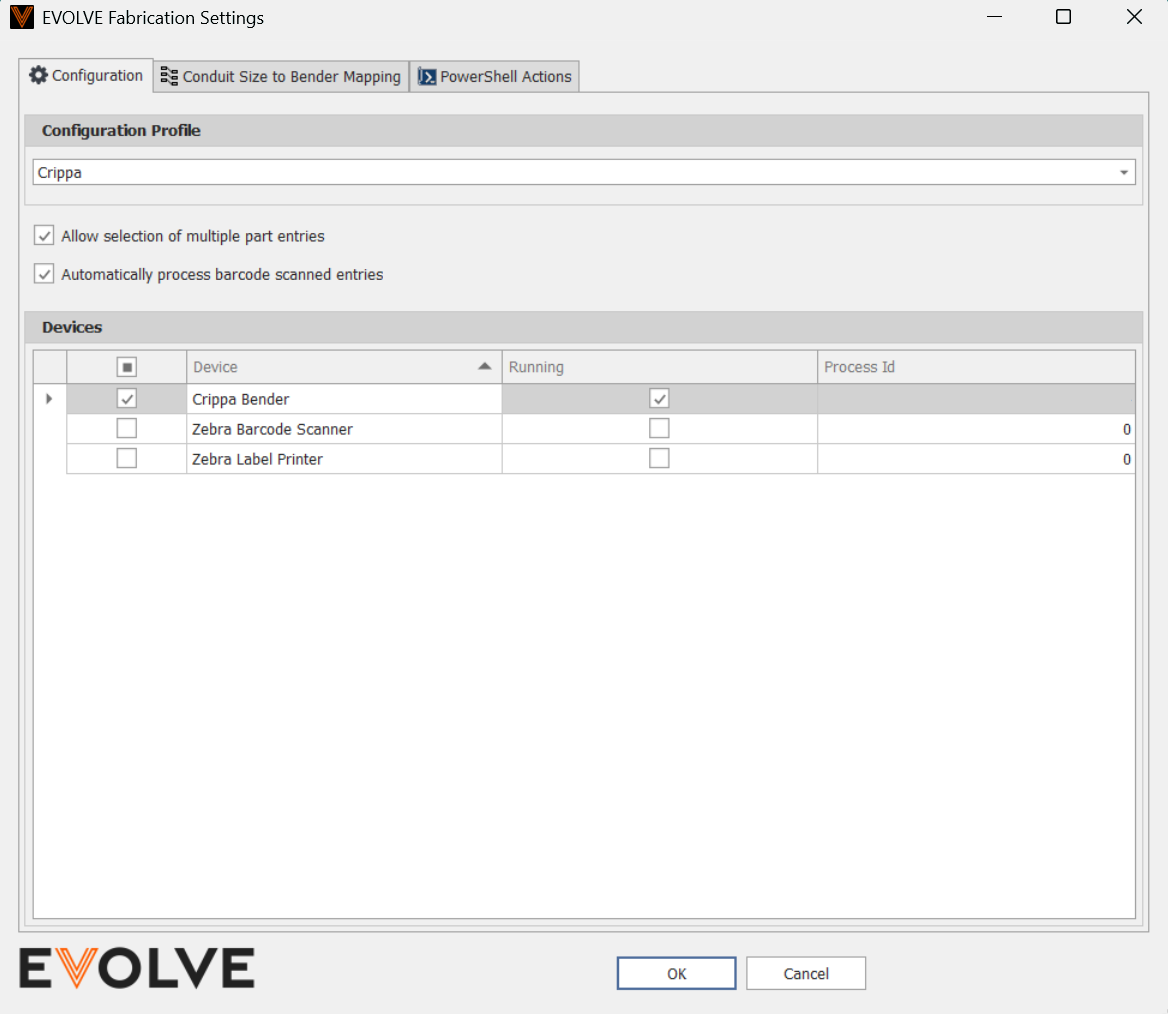Open the Conduit Size to Bender Mapping tab
1168x1014 pixels.
click(282, 77)
